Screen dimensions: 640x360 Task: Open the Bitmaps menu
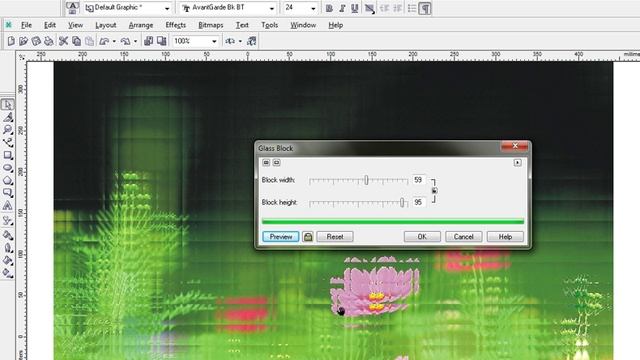coord(211,25)
